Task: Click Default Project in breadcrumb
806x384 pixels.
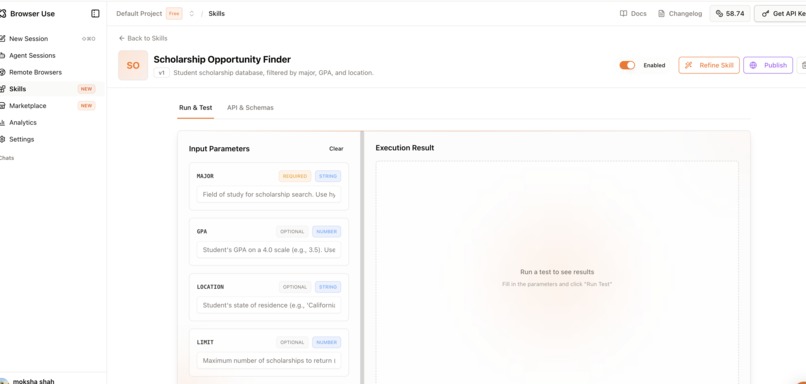Action: point(139,14)
